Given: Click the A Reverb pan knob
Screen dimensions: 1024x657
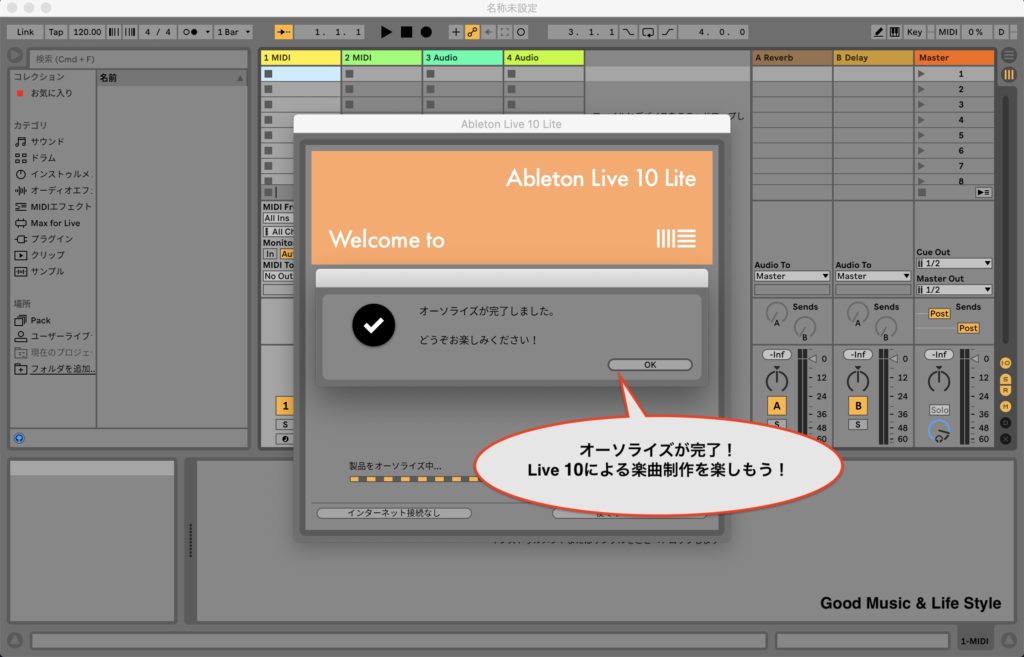Looking at the screenshot, I should click(776, 379).
